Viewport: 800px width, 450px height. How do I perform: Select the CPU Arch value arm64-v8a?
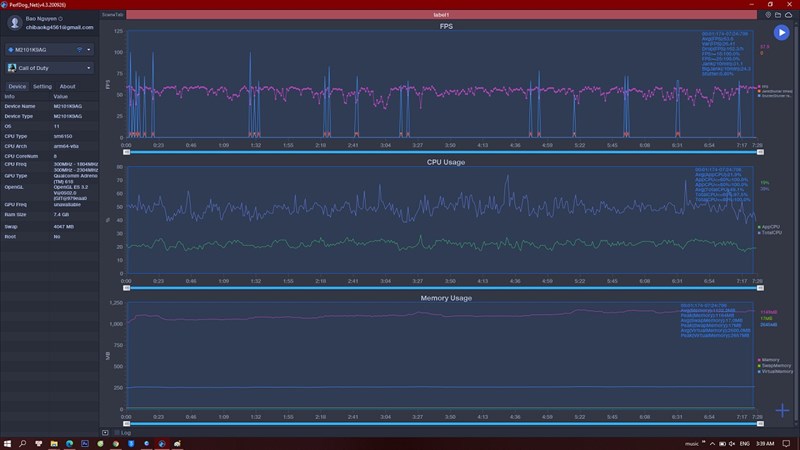66,146
